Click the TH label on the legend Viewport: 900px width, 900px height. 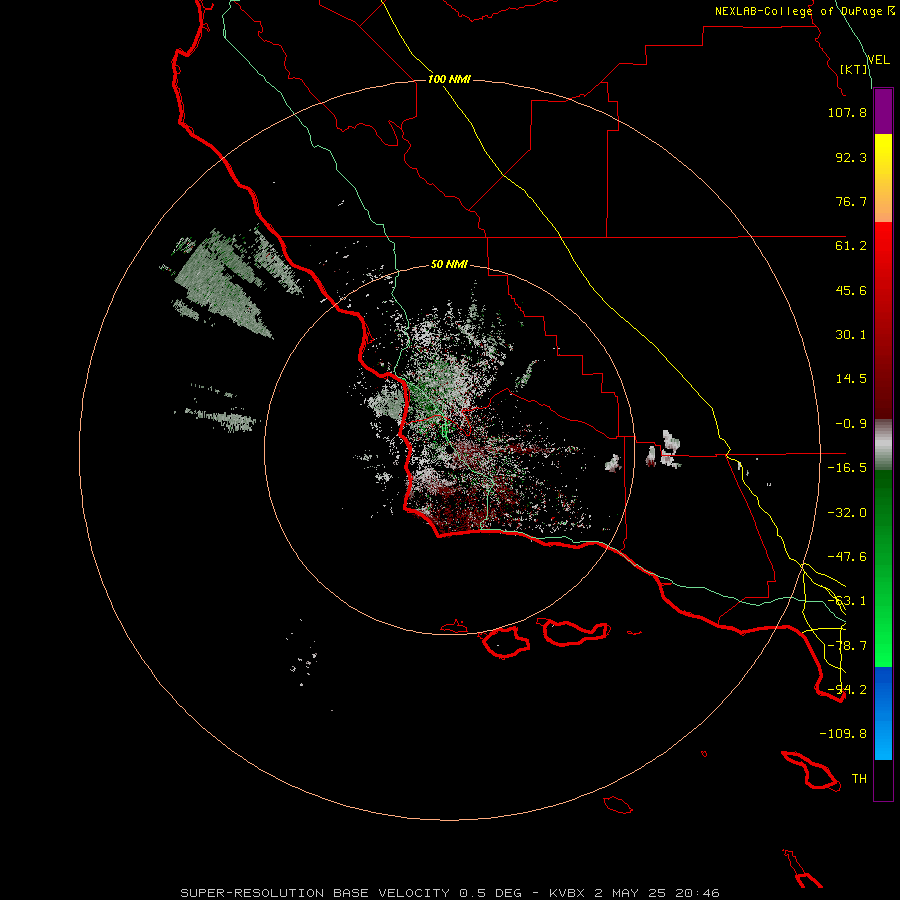pyautogui.click(x=859, y=779)
